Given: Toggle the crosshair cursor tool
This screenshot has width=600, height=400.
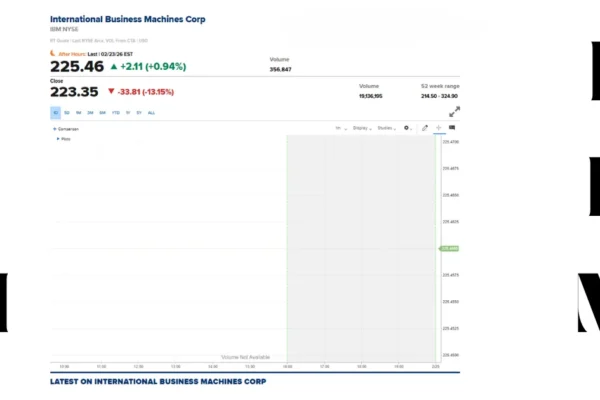Looking at the screenshot, I should tap(439, 128).
